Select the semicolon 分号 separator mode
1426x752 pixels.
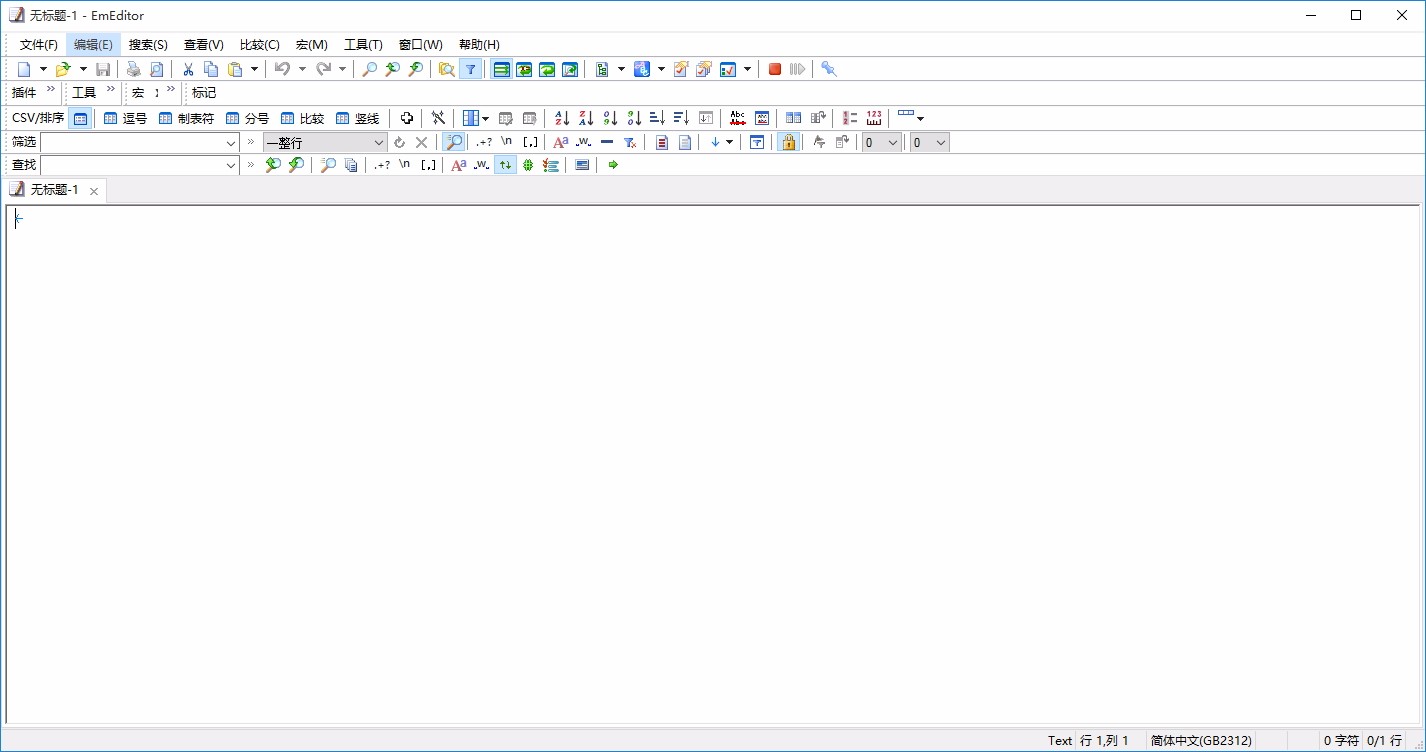click(245, 118)
